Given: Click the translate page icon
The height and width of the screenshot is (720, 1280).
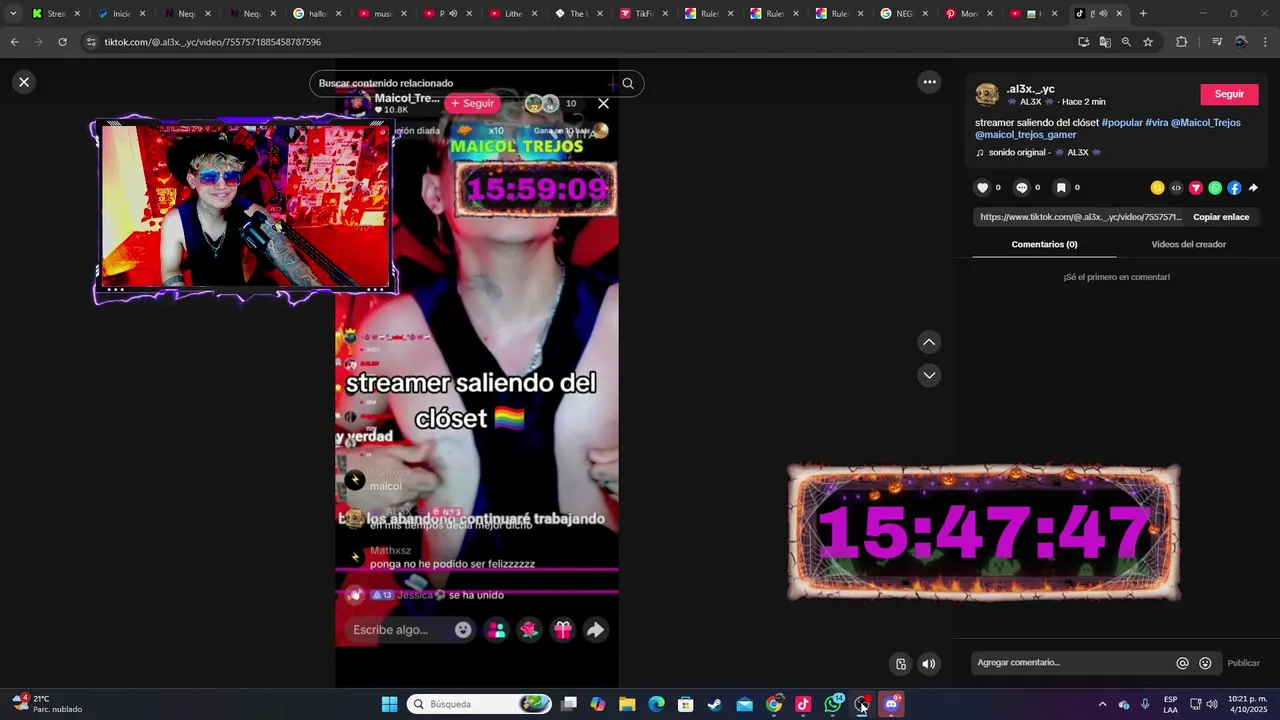Looking at the screenshot, I should (x=1105, y=42).
